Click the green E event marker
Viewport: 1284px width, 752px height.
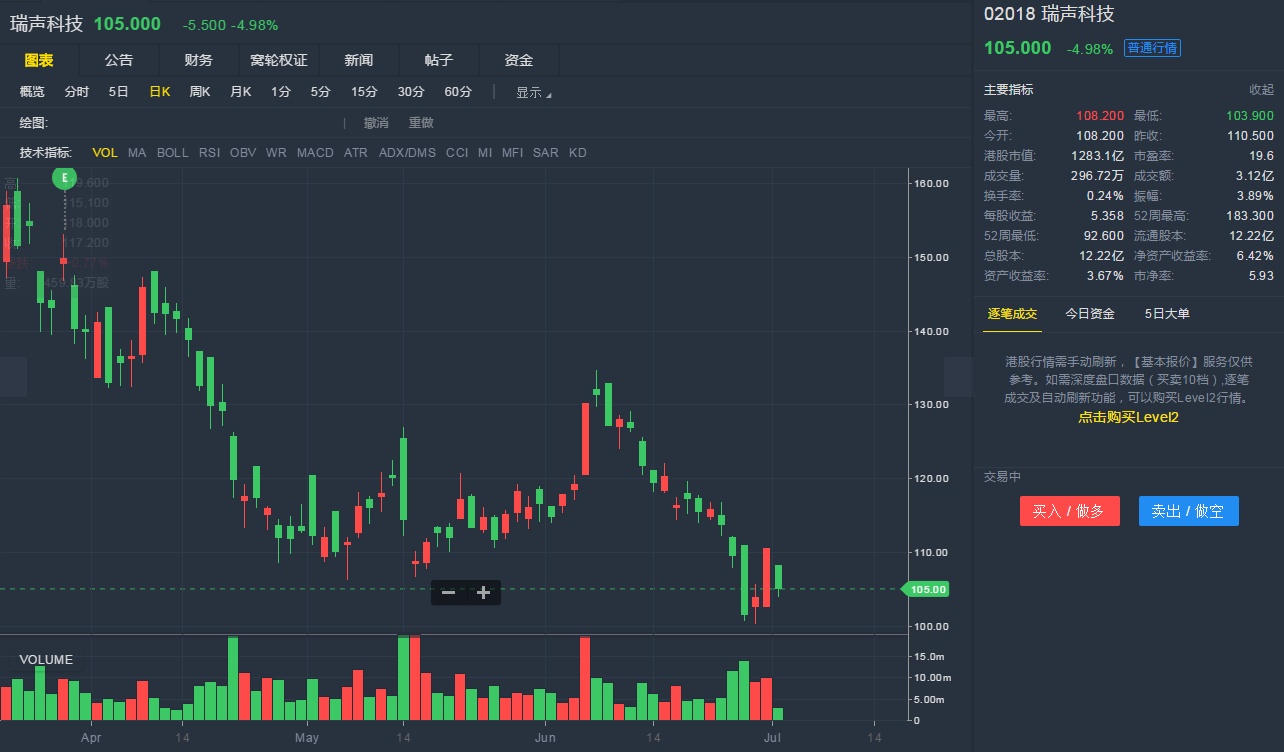tap(65, 178)
